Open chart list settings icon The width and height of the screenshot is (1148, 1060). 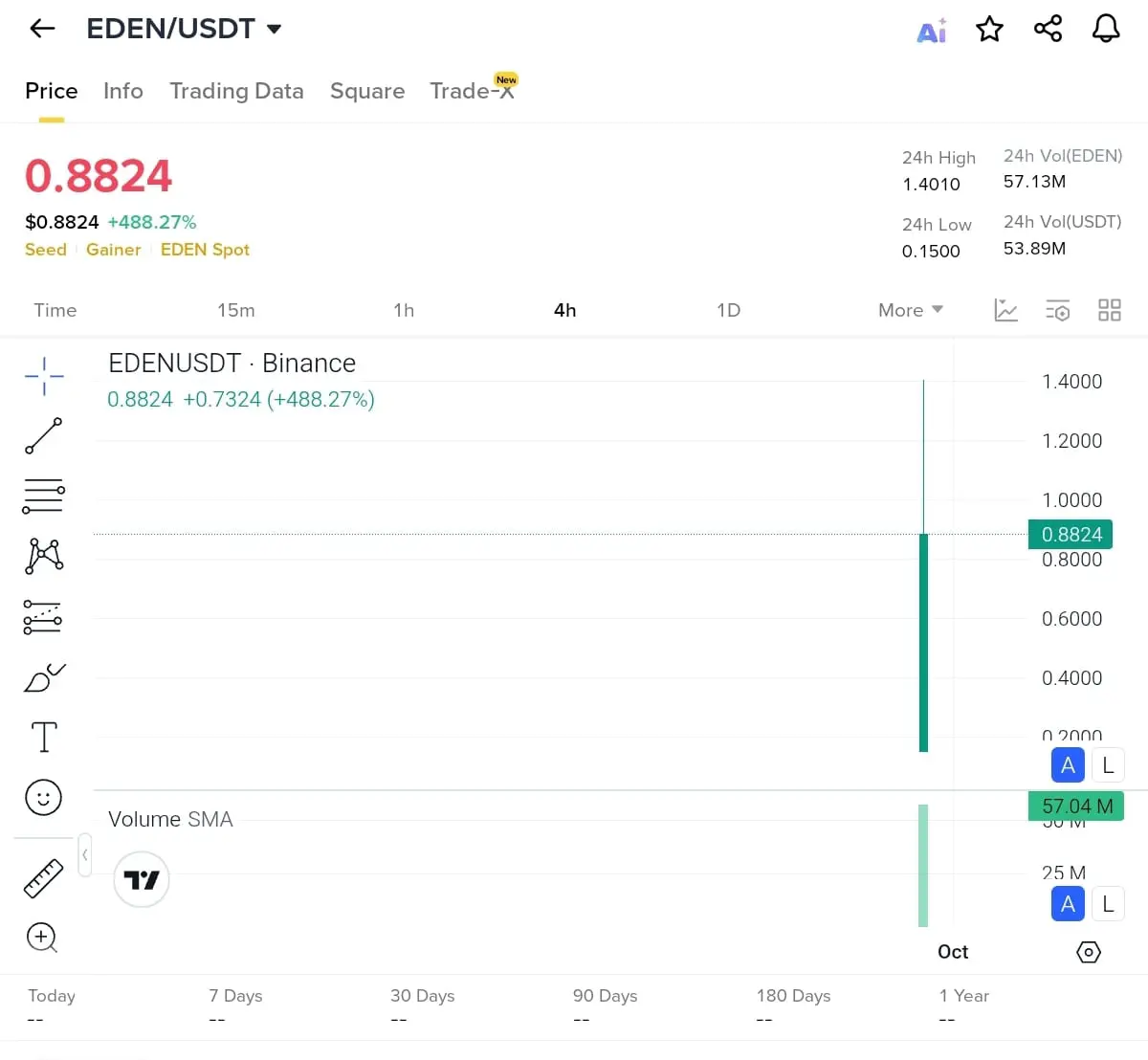pyautogui.click(x=1058, y=310)
